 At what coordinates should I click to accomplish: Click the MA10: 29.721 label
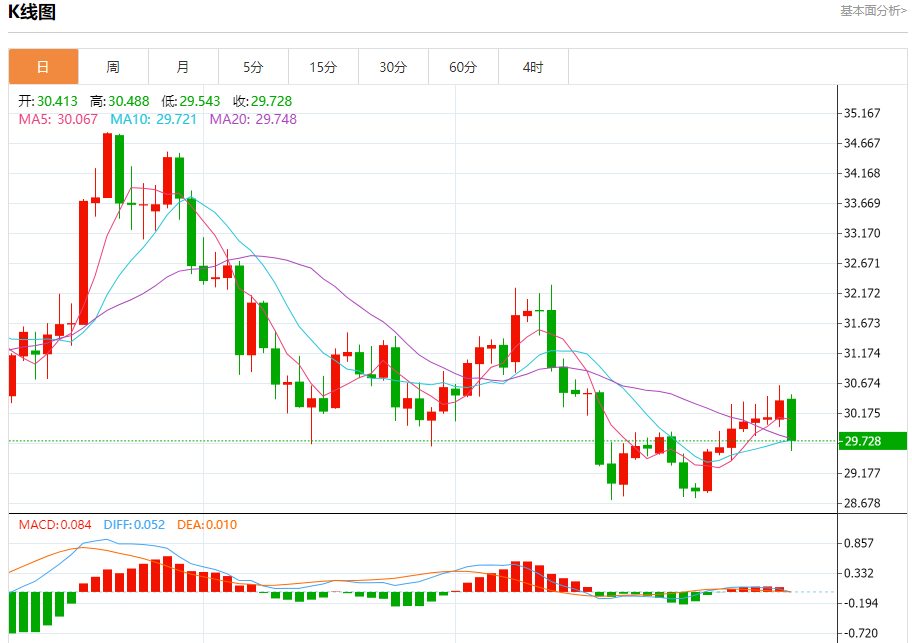pyautogui.click(x=154, y=119)
